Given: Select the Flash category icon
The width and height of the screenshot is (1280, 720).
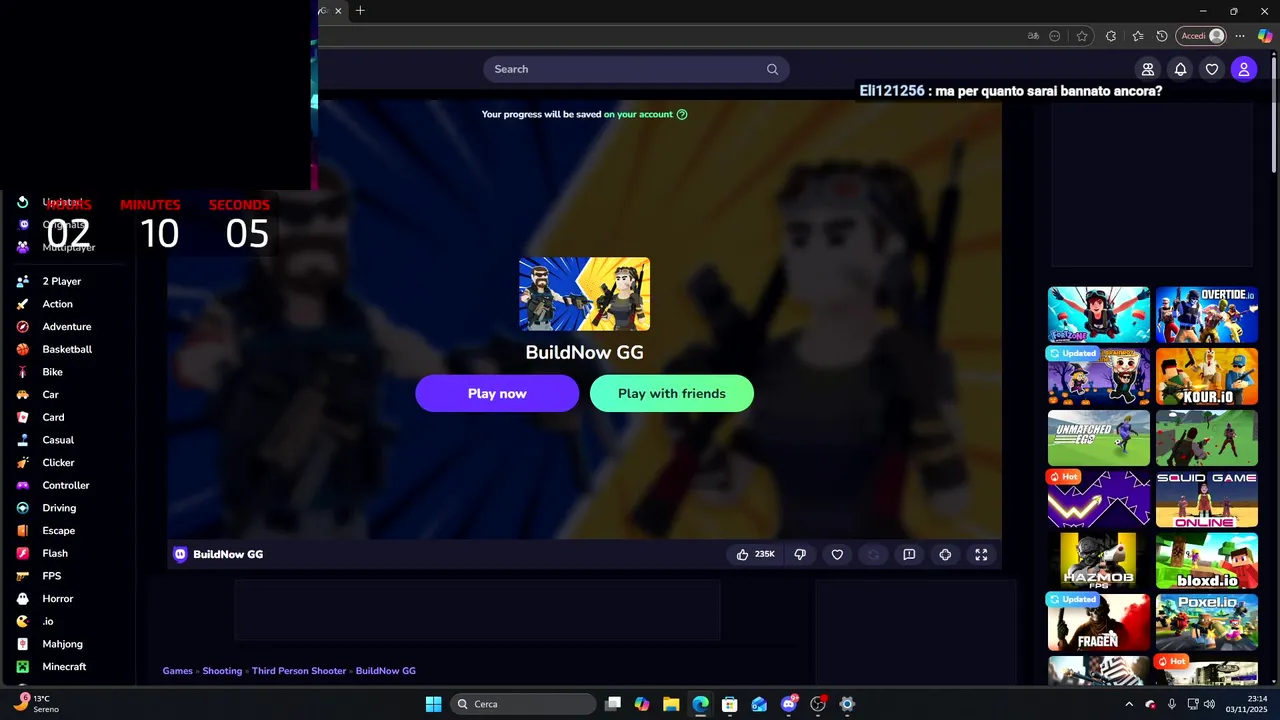Looking at the screenshot, I should (22, 553).
